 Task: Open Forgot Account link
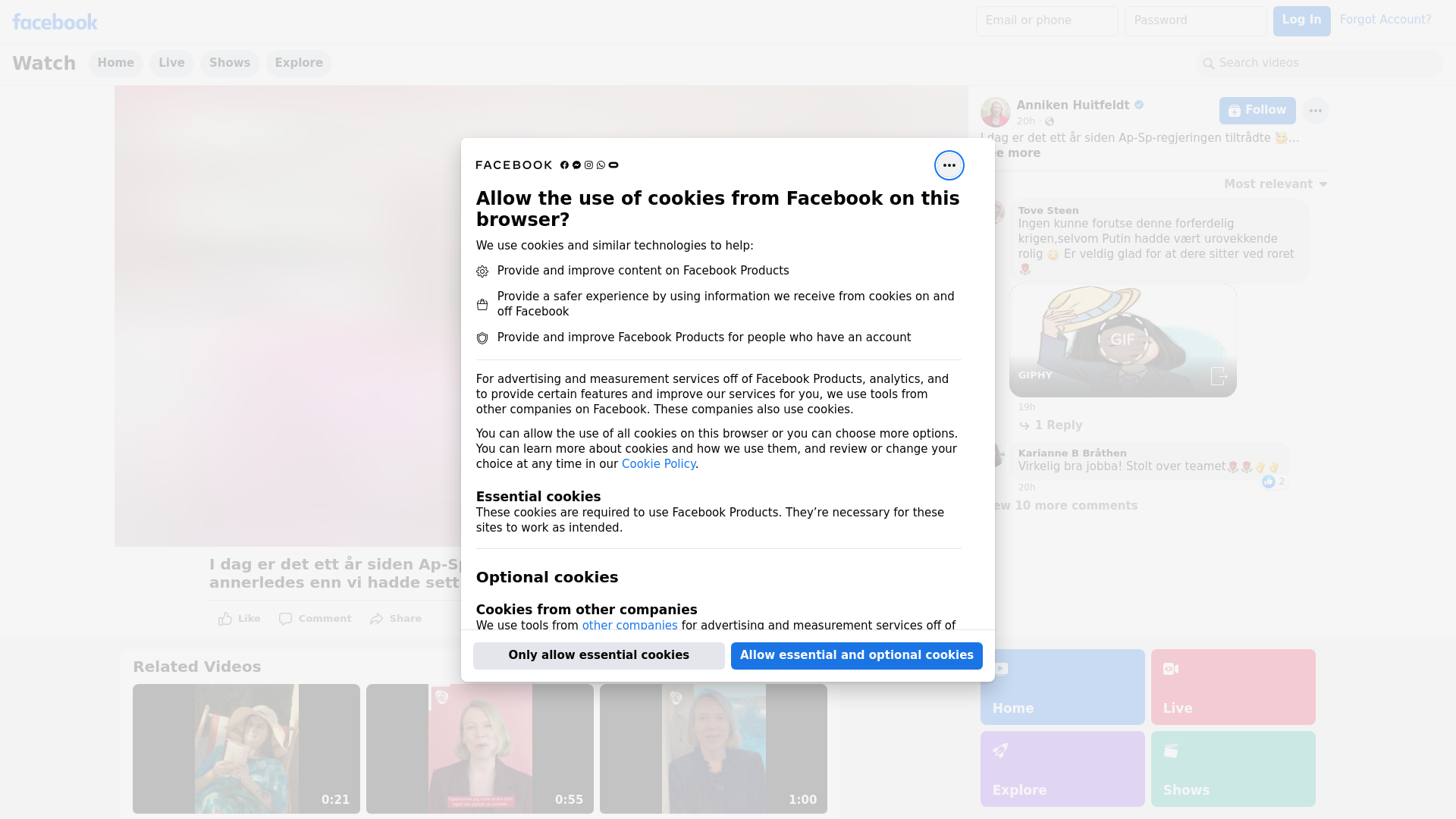[1385, 20]
